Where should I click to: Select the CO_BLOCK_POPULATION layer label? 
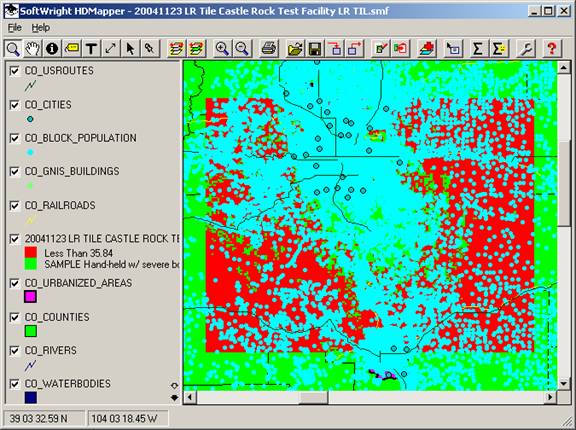80,138
